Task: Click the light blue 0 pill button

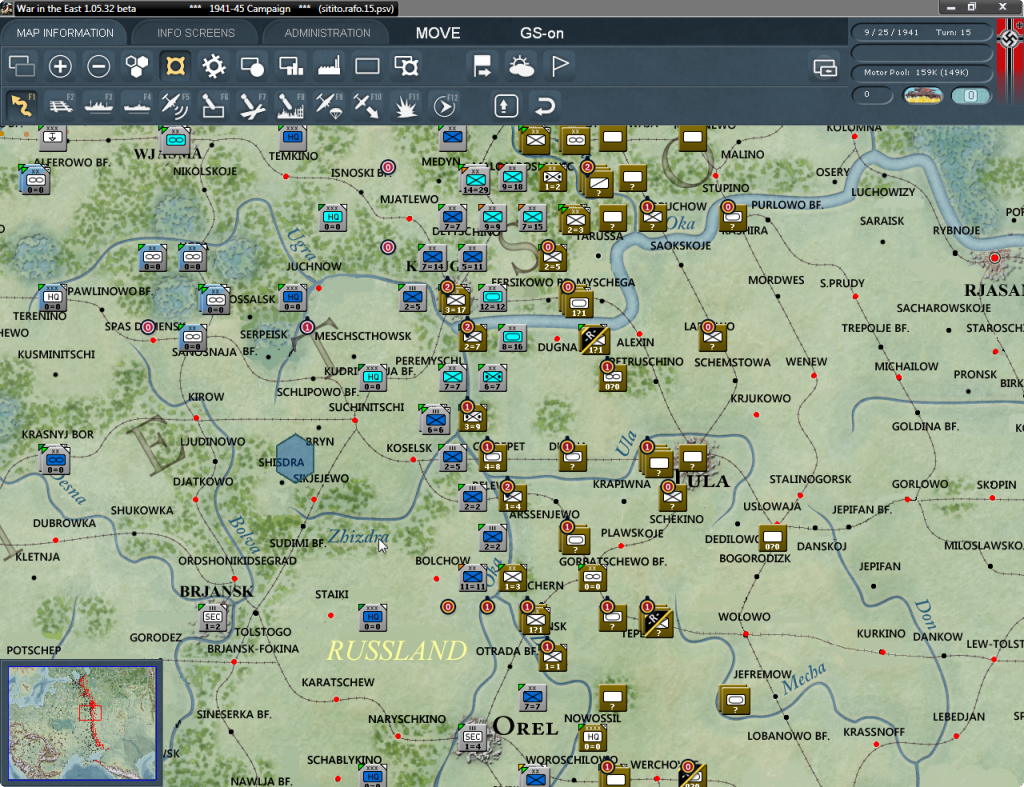Action: (971, 95)
